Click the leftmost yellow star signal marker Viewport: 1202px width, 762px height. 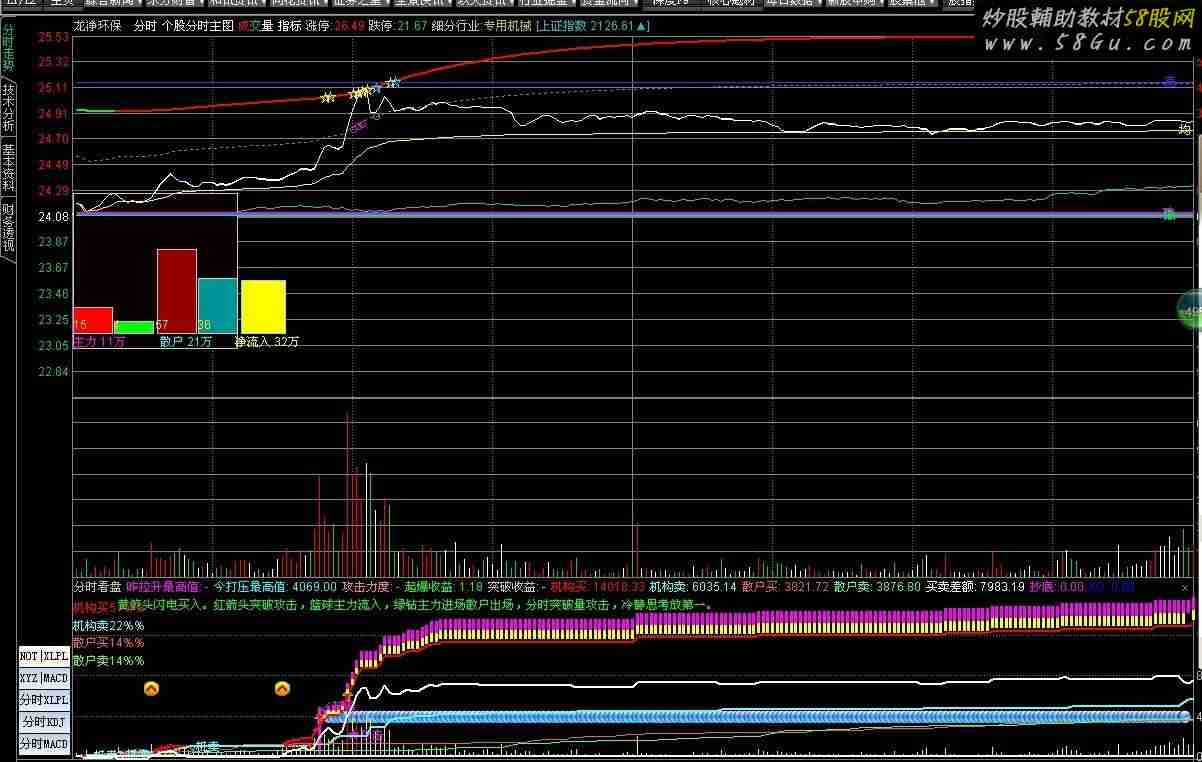[327, 98]
